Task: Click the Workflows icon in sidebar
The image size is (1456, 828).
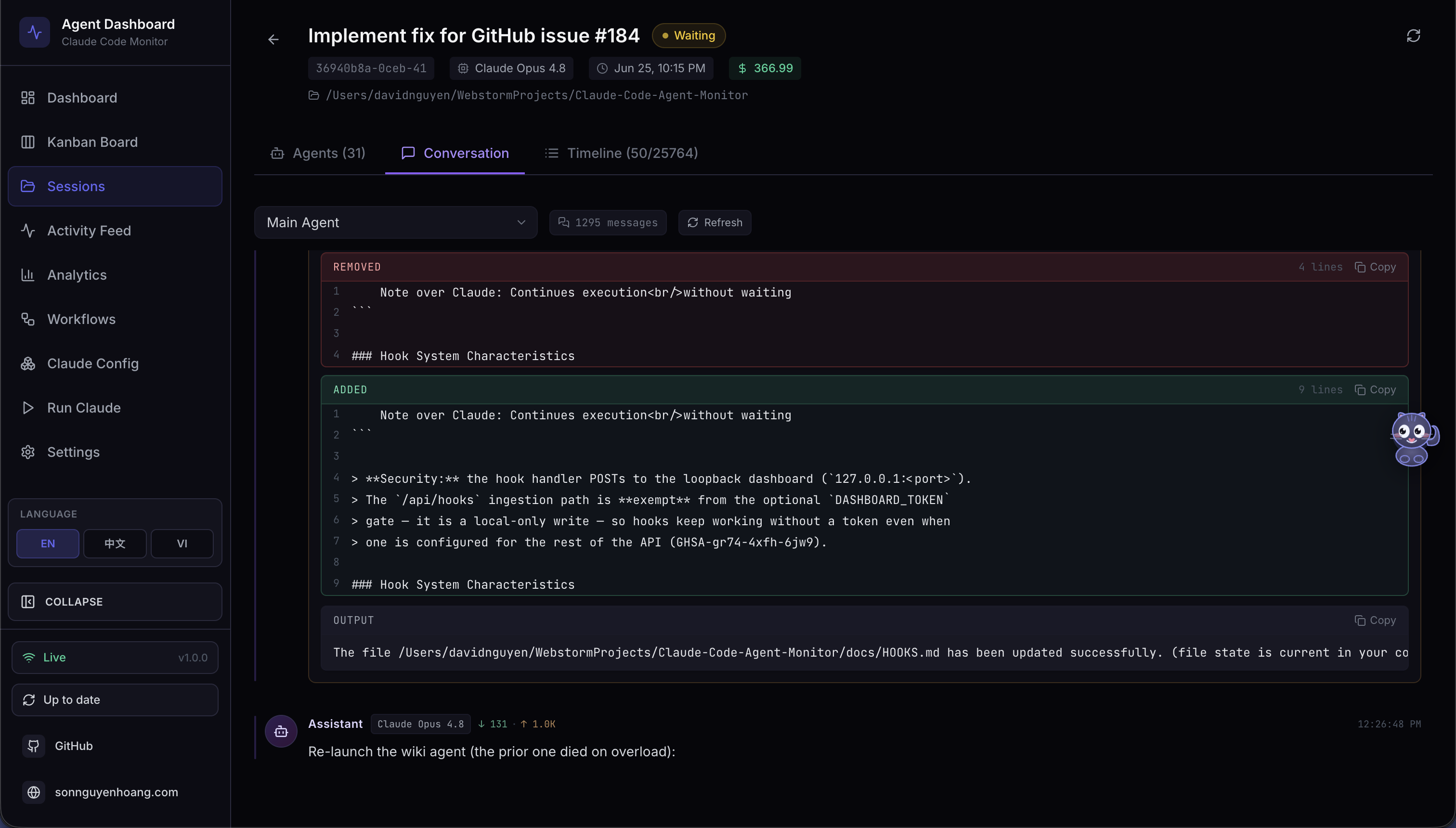Action: [28, 320]
